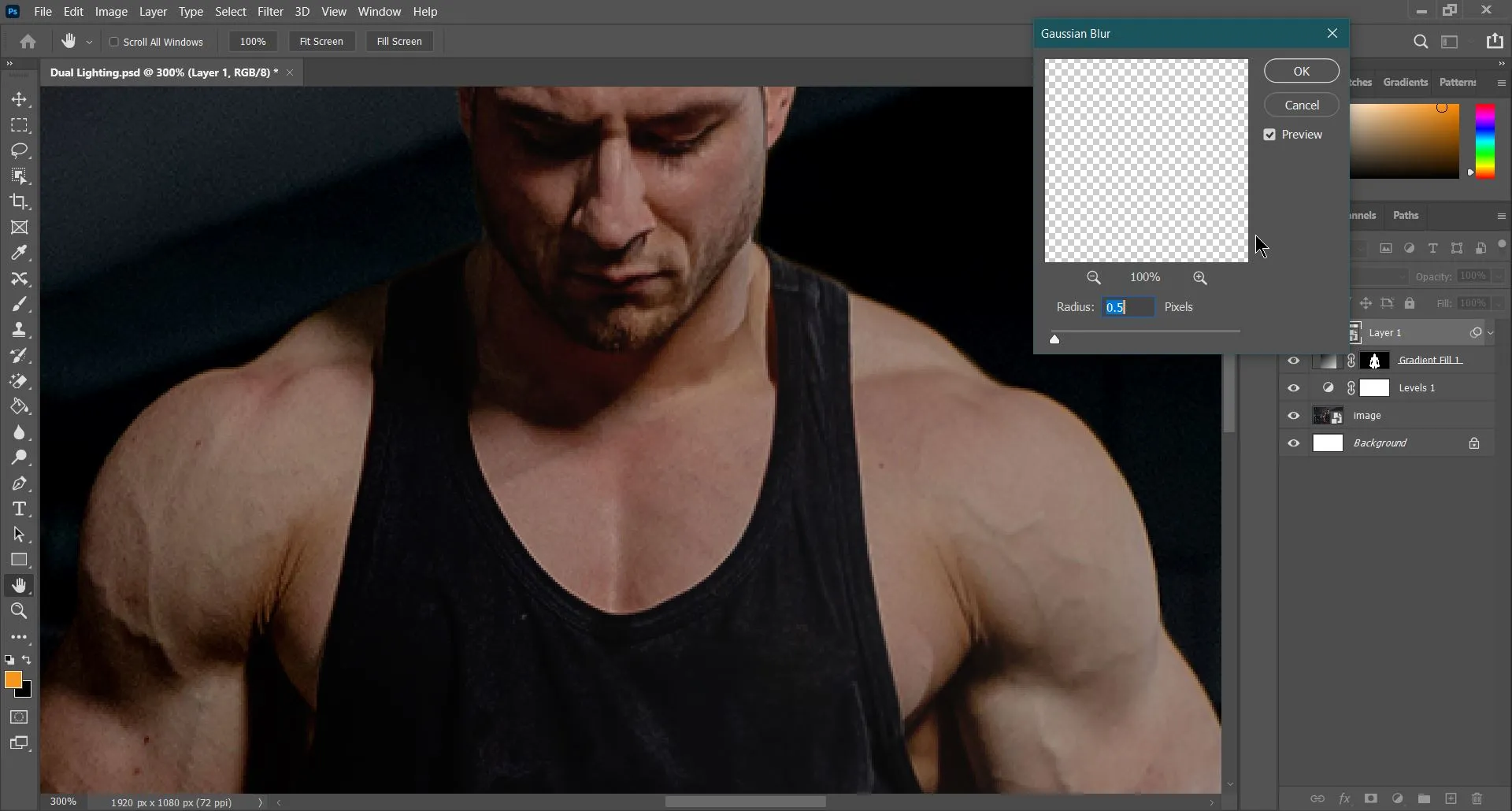This screenshot has height=811, width=1512.
Task: Pick the Eyedropper tool
Action: [x=20, y=254]
